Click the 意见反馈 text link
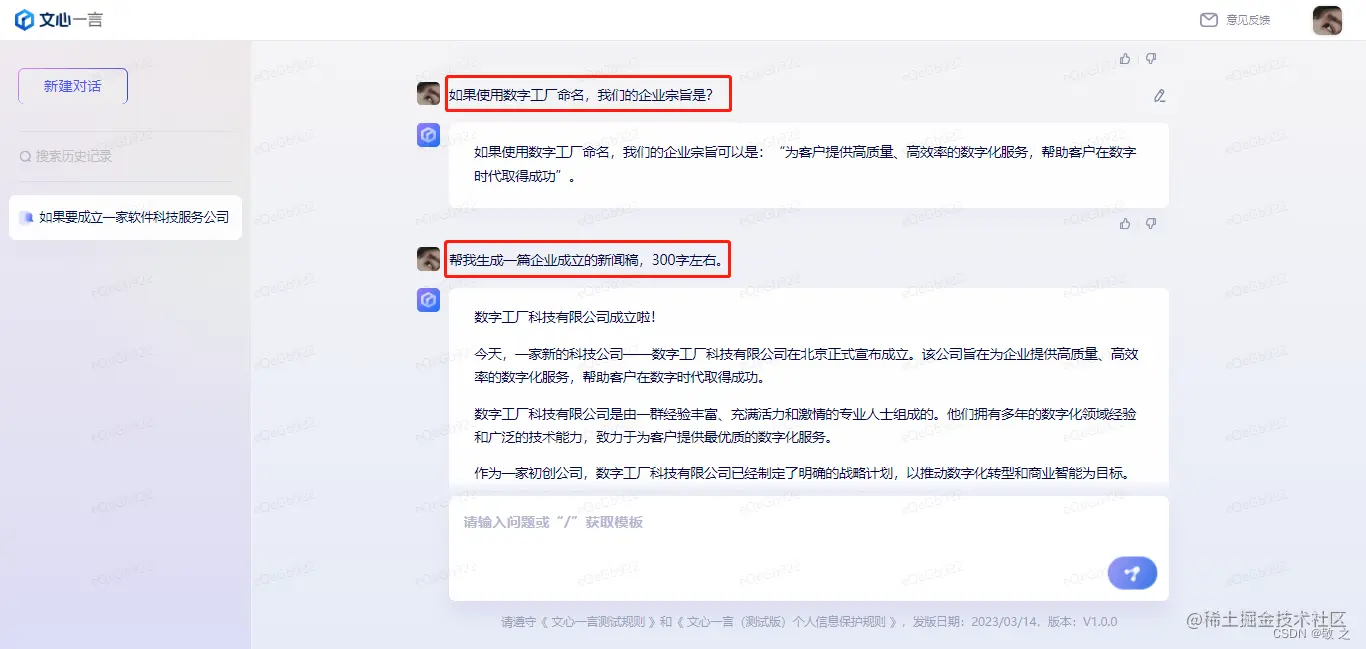1366x649 pixels. tap(1248, 20)
